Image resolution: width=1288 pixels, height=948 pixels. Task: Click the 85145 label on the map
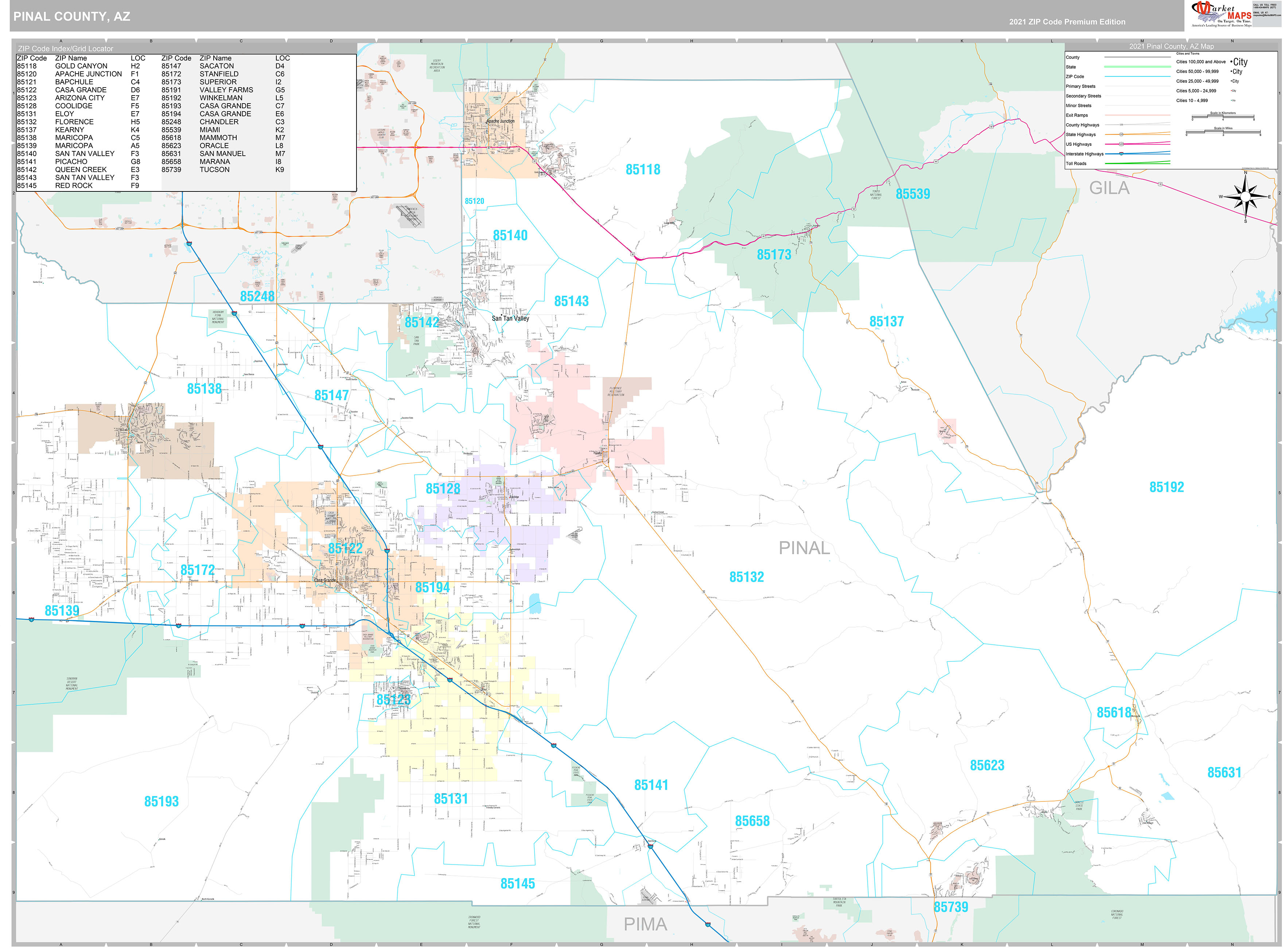point(517,884)
